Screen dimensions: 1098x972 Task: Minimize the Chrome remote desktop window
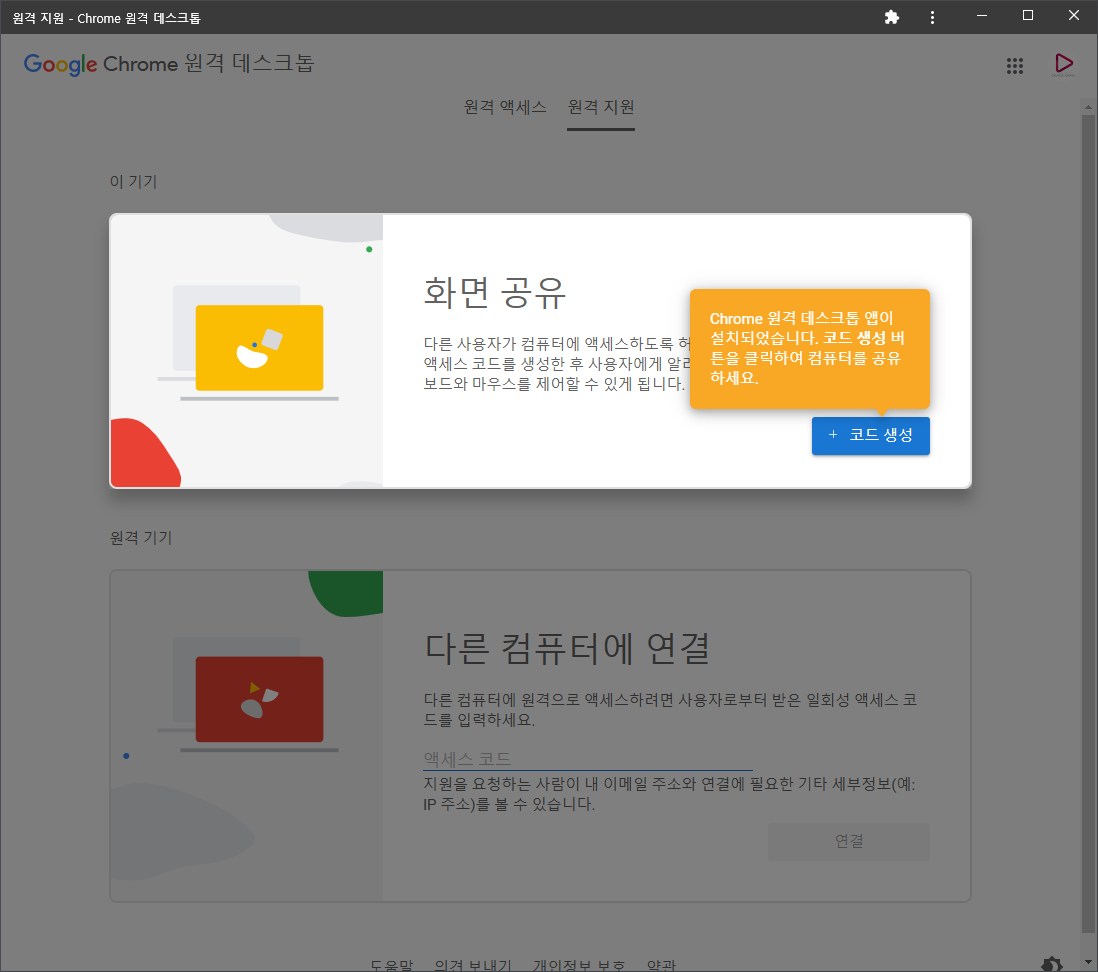pyautogui.click(x=982, y=15)
